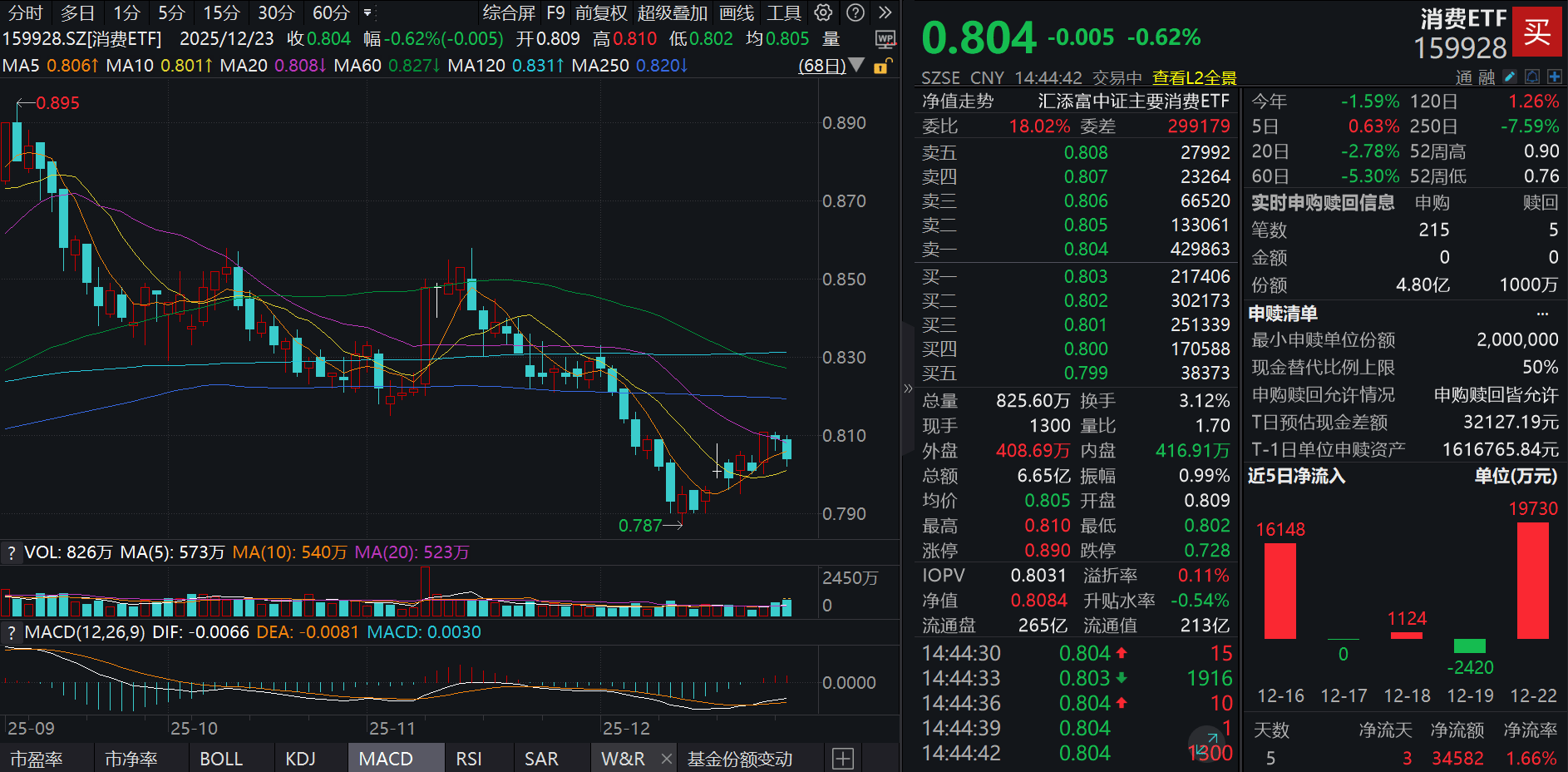Add to watchlist plus icon

(x=1554, y=77)
